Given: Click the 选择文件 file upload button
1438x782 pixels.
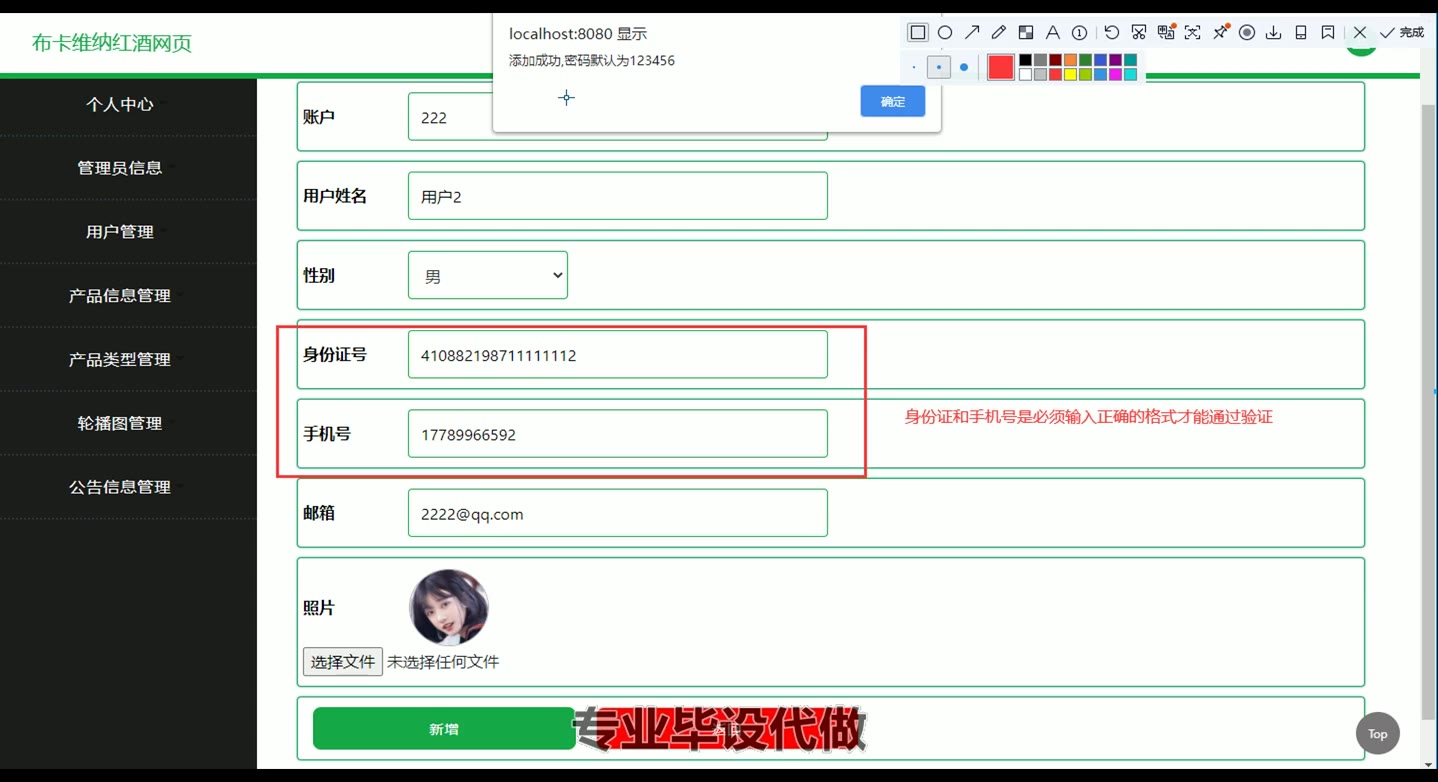Looking at the screenshot, I should coord(343,662).
